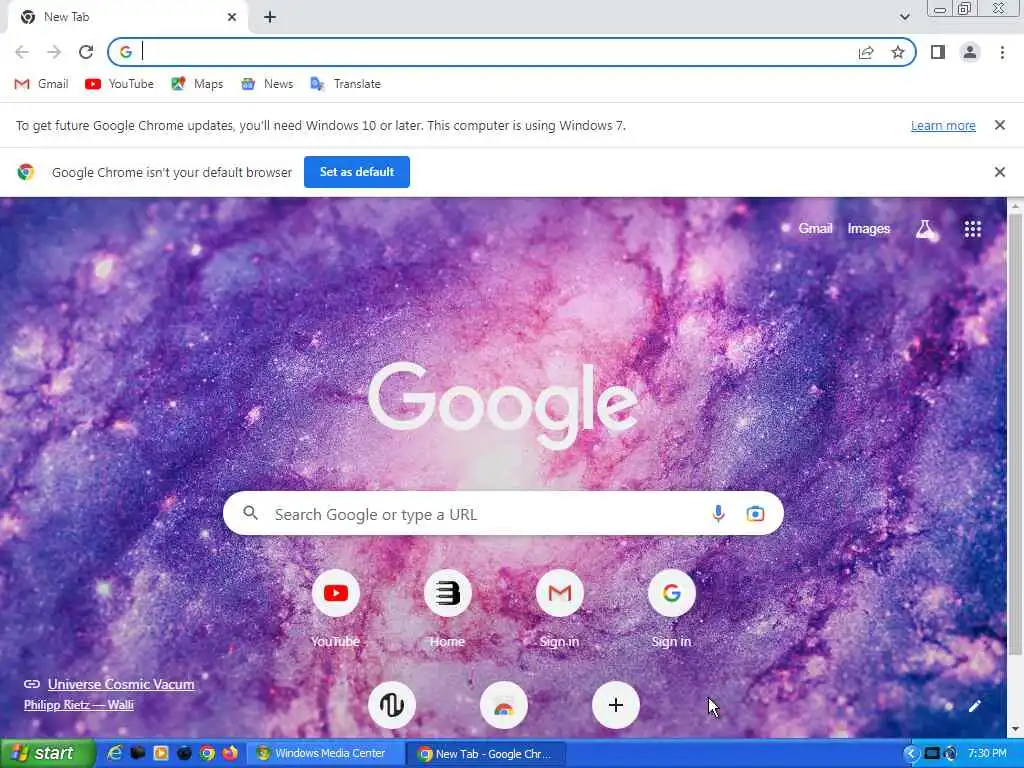Click the New Tab - Google Chrome taskbar button

click(487, 754)
